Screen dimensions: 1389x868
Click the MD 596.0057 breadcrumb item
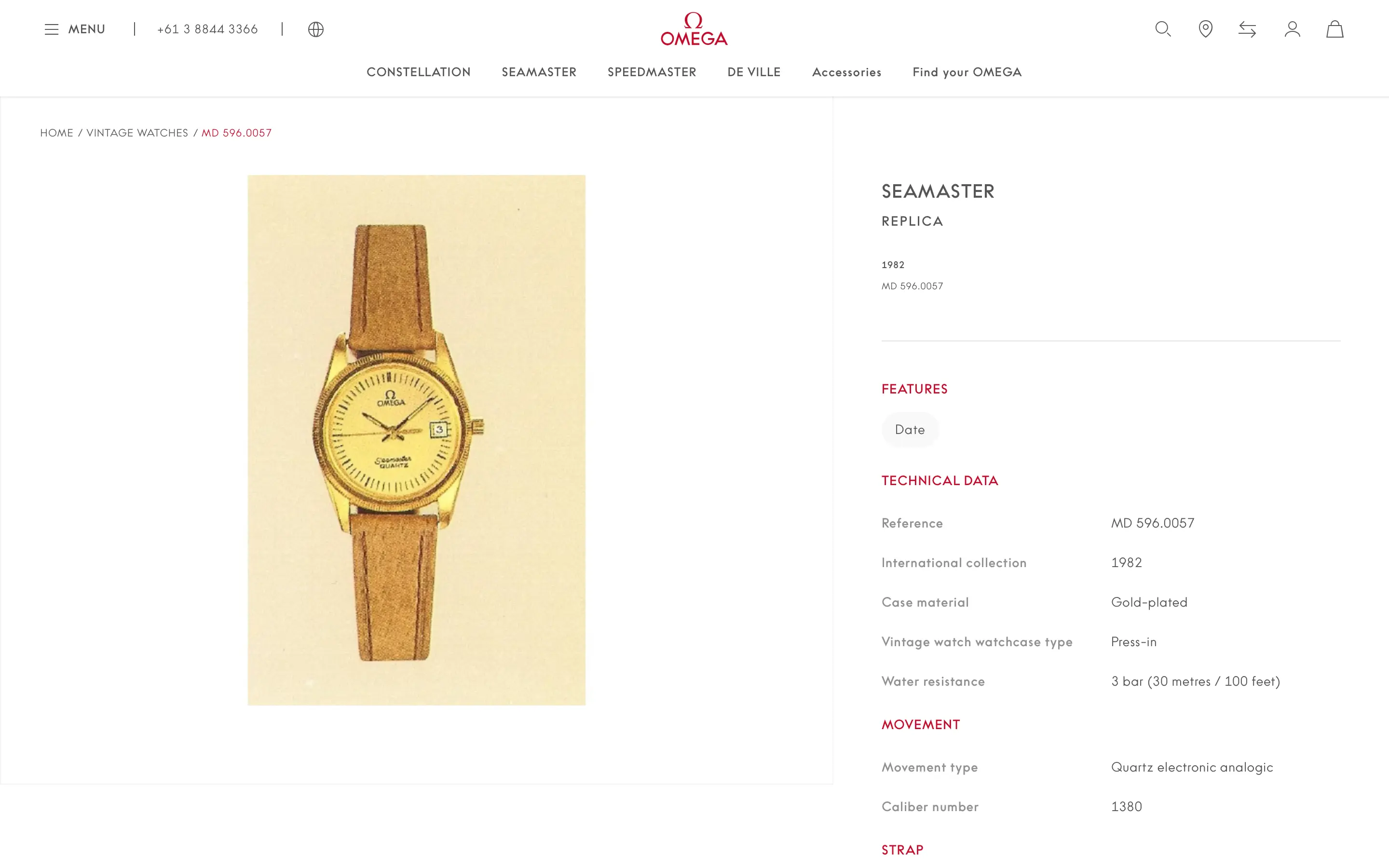236,133
